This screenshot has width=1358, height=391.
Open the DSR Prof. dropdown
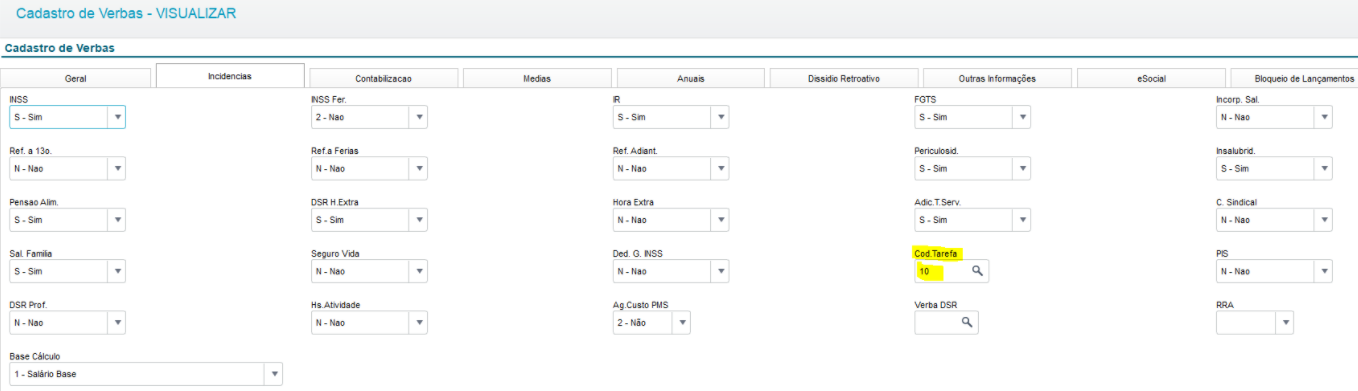point(118,323)
